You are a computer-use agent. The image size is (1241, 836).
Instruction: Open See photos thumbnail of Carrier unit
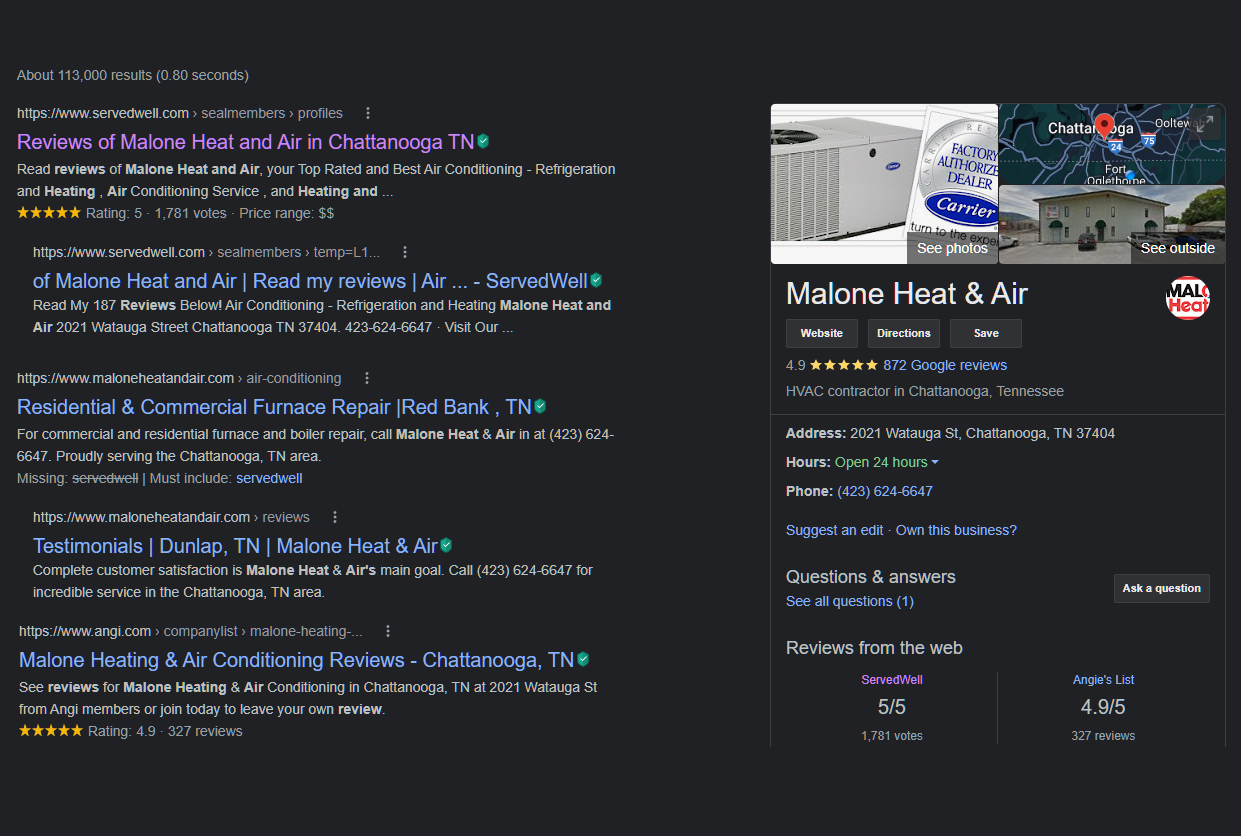[884, 184]
